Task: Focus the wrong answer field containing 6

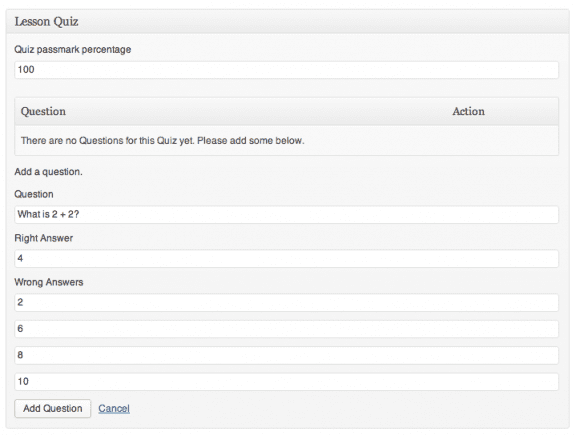Action: [287, 329]
